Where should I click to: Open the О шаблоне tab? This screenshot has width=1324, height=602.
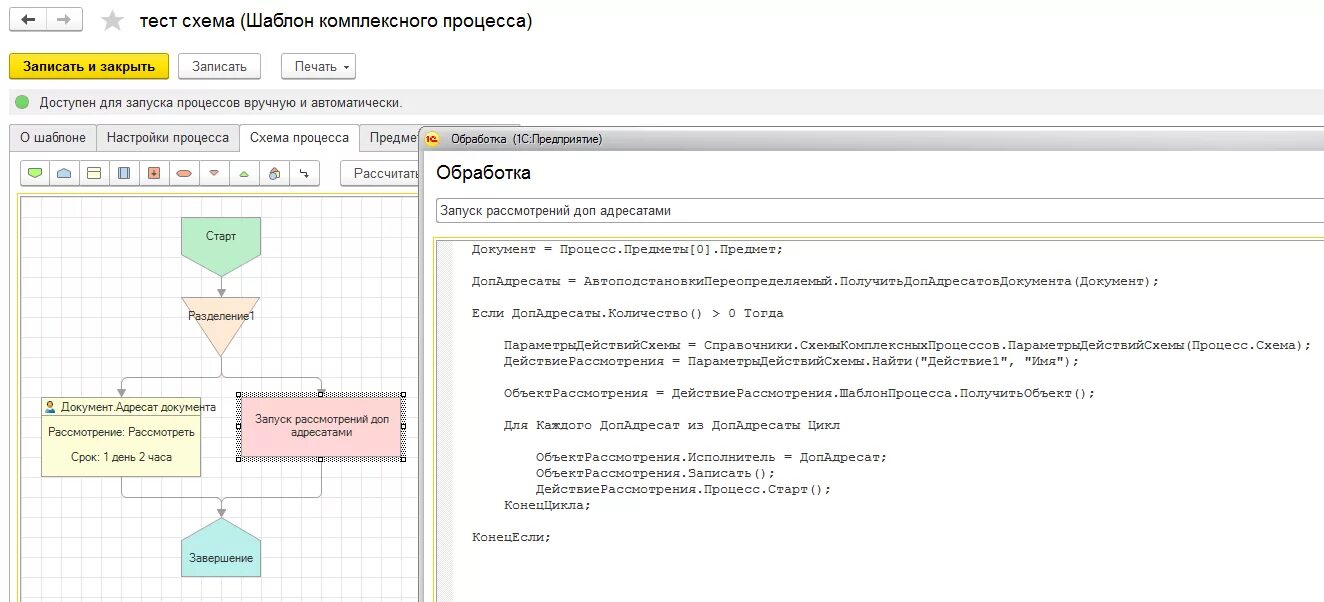pyautogui.click(x=51, y=138)
